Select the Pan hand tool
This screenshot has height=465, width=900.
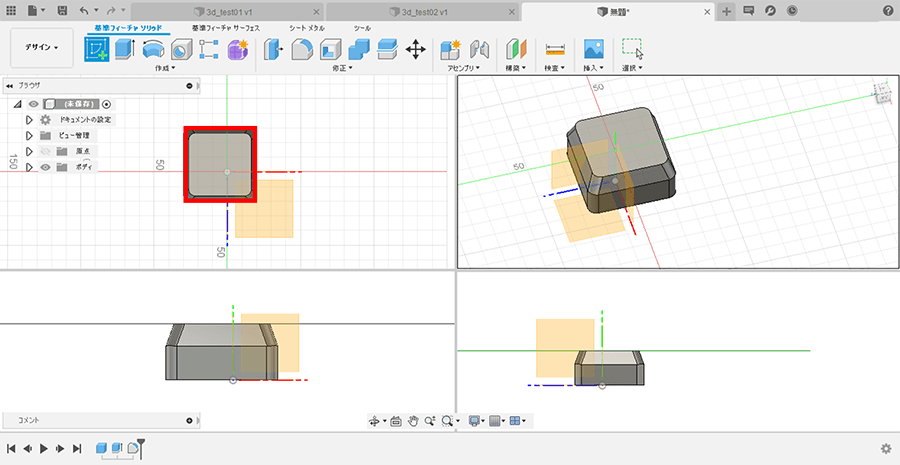(x=412, y=421)
